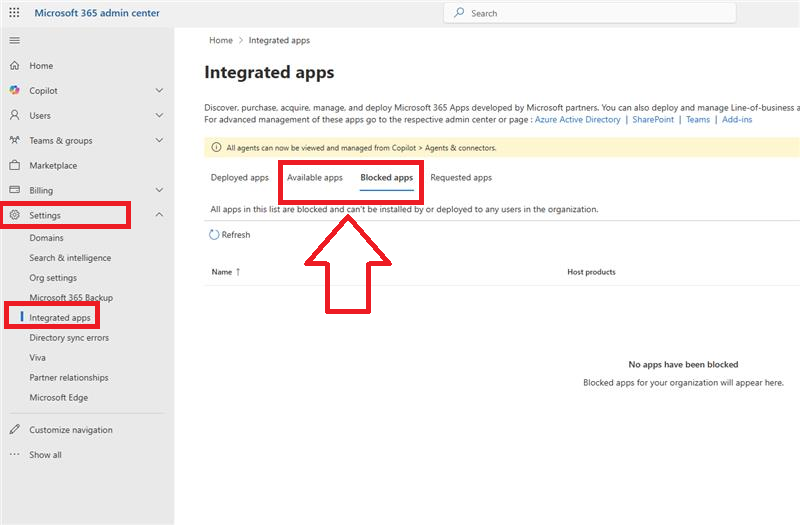This screenshot has width=800, height=525.
Task: Click Settings label in sidebar
Action: (45, 215)
